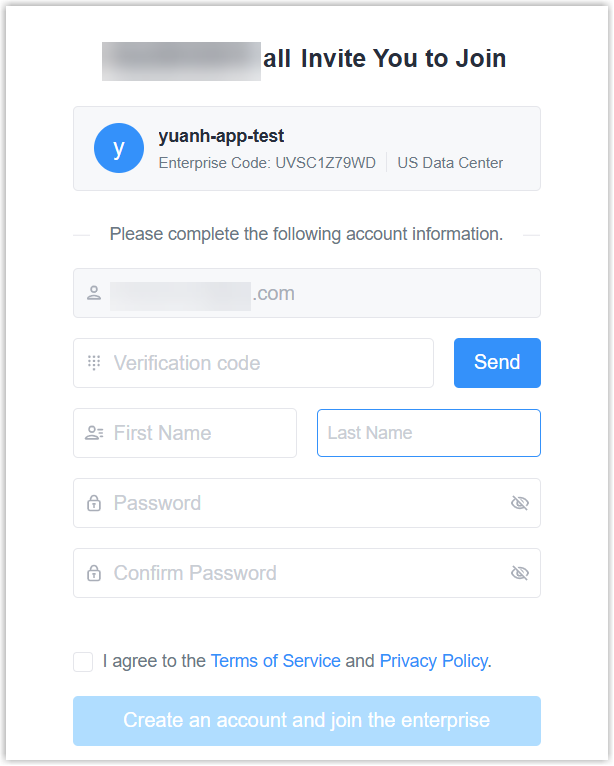Select the Last Name text box
Image resolution: width=614 pixels, height=766 pixels.
[428, 433]
